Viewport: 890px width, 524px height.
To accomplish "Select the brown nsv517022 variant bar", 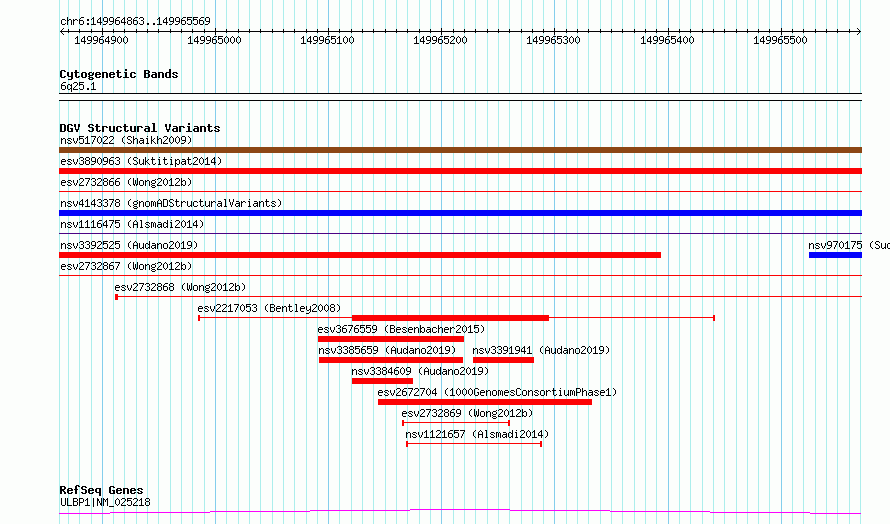I will (x=460, y=150).
